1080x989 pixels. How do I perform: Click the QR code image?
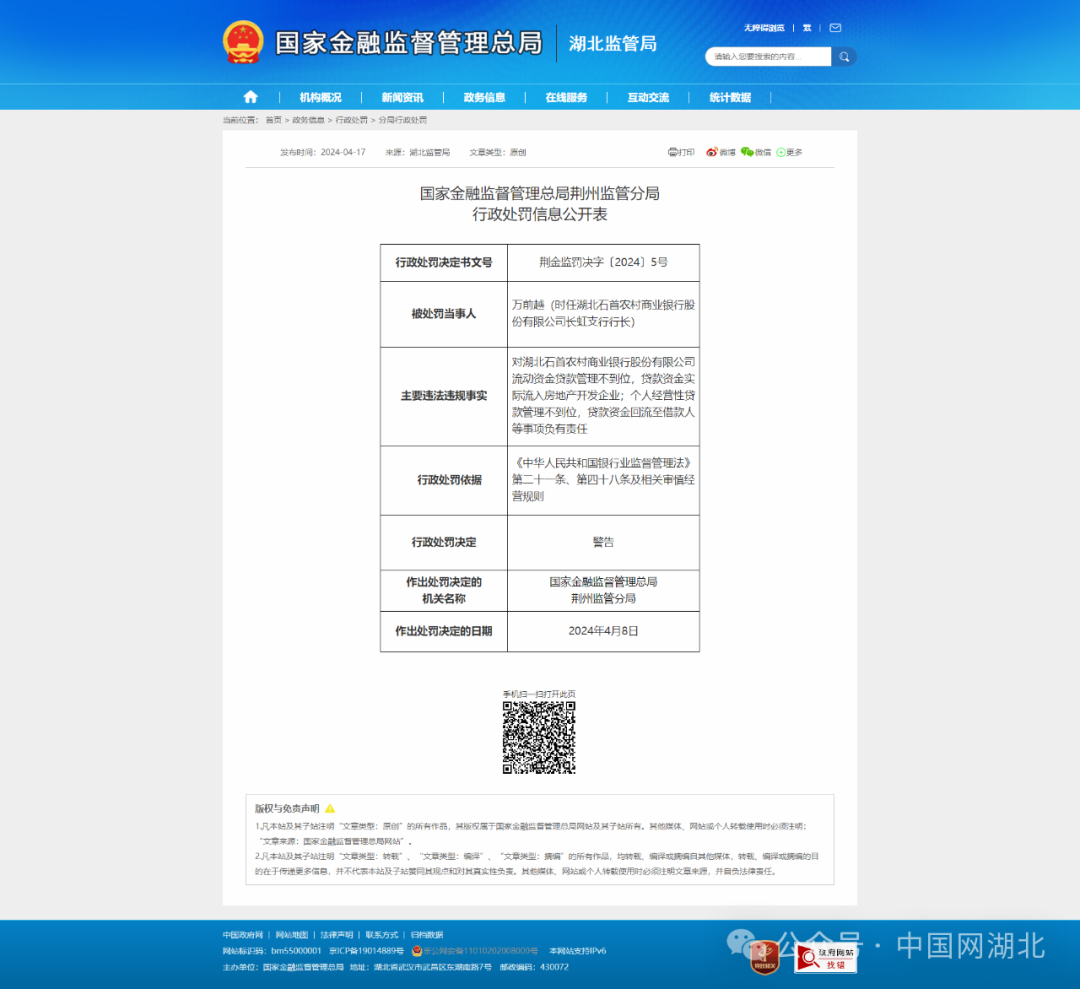pyautogui.click(x=539, y=738)
